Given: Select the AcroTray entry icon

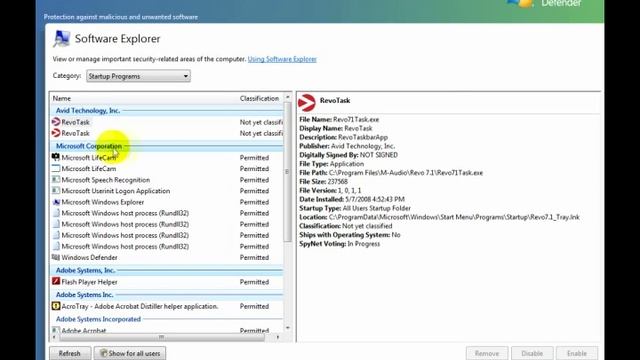Looking at the screenshot, I should (56, 306).
